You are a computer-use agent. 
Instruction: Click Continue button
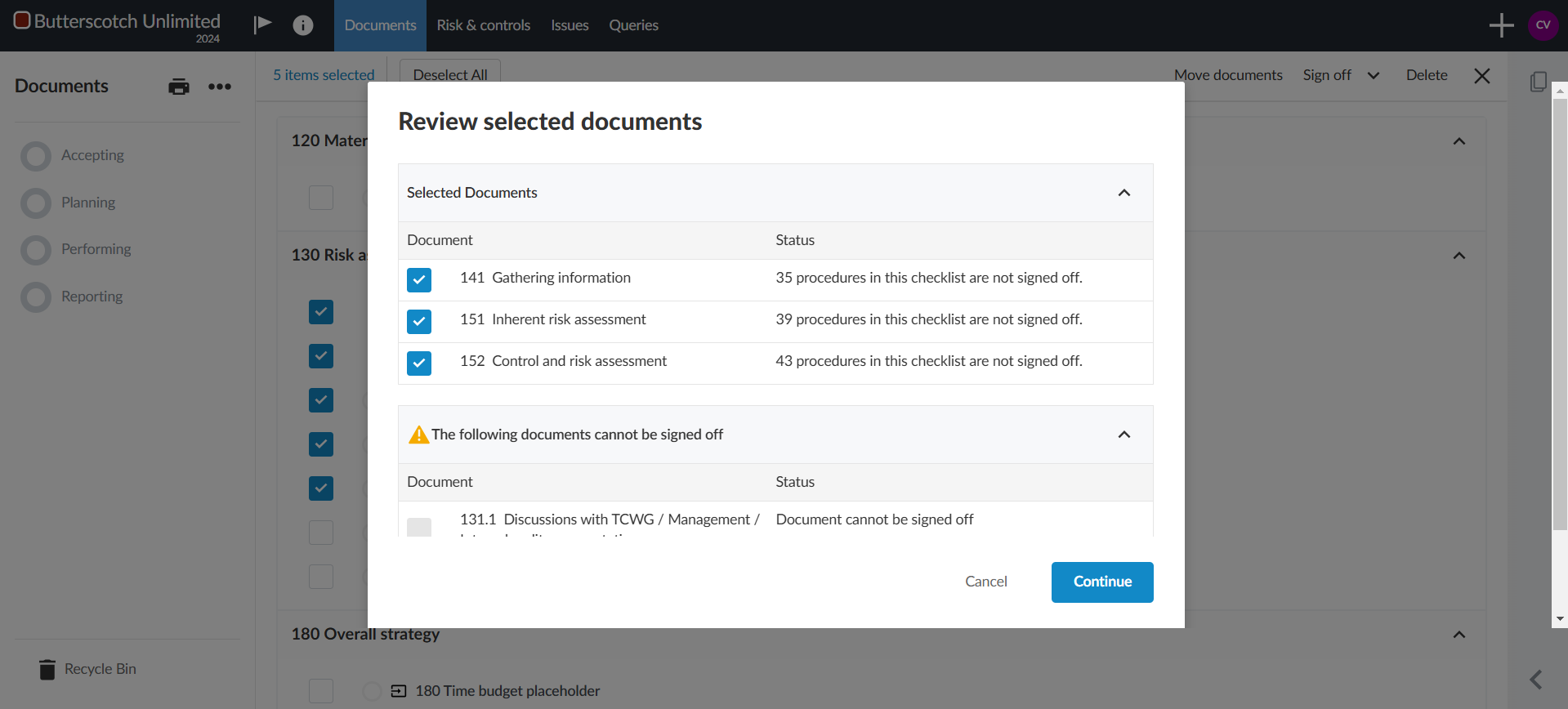pyautogui.click(x=1102, y=582)
